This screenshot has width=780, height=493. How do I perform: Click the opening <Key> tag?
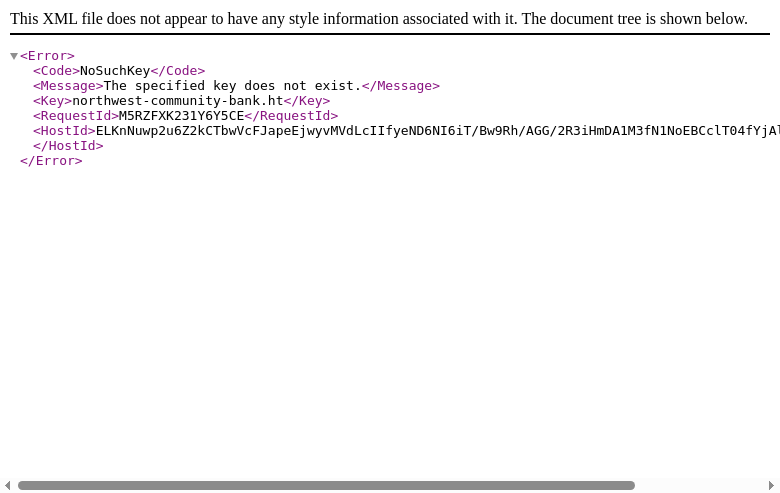click(x=52, y=100)
